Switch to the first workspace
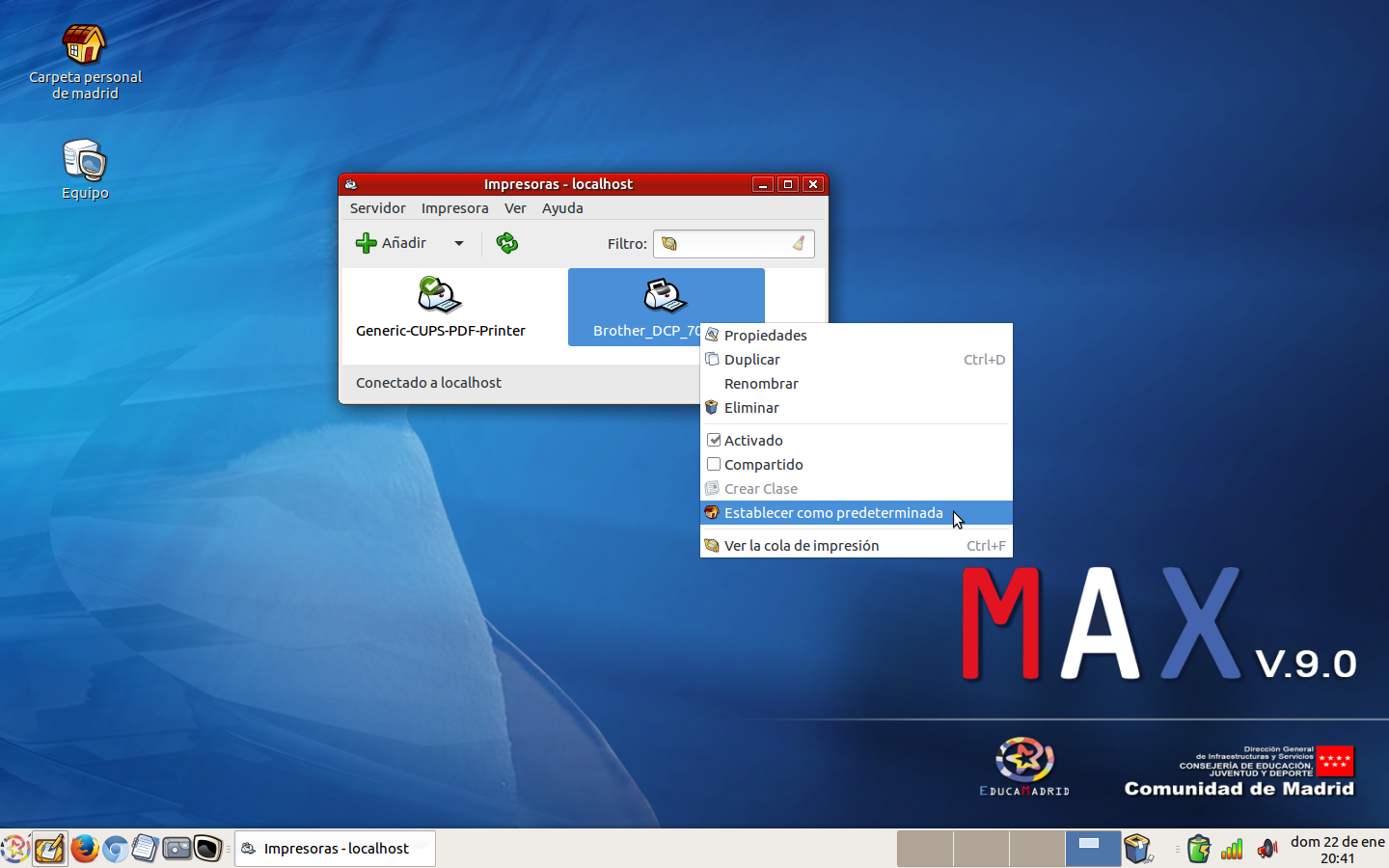 click(925, 849)
